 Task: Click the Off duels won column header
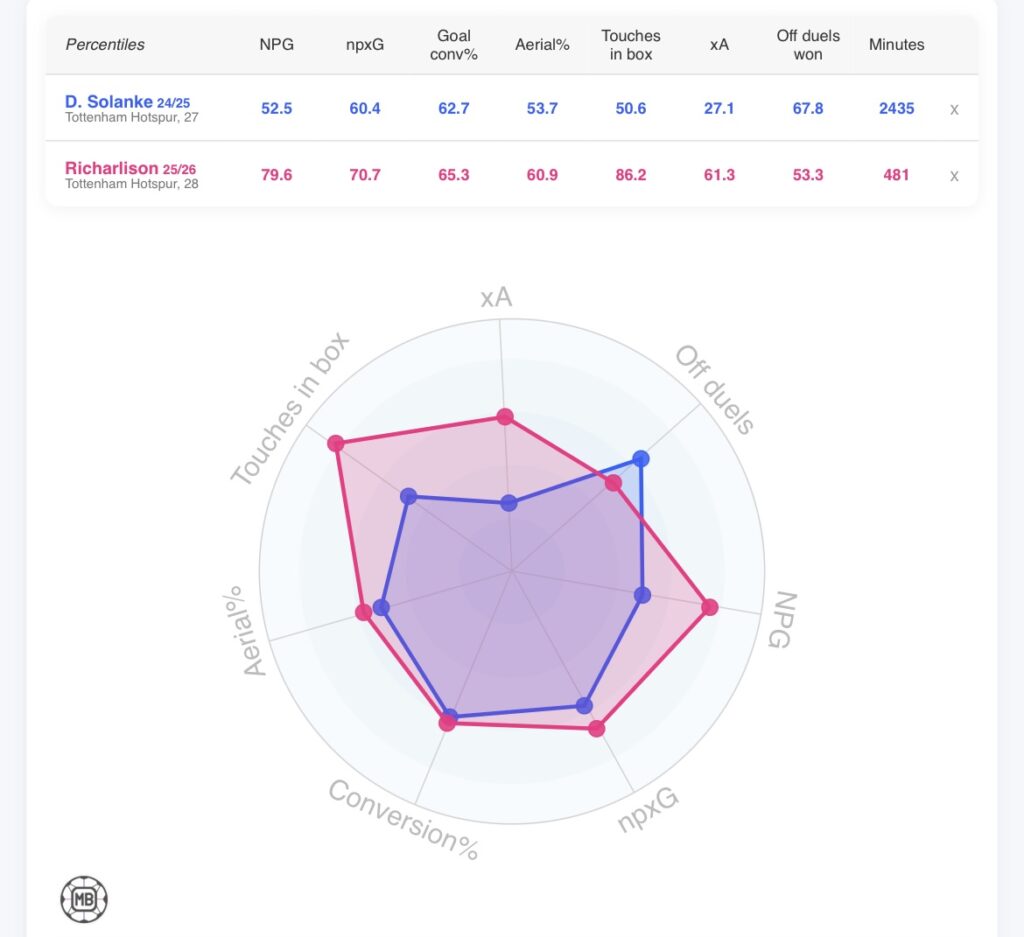point(808,45)
